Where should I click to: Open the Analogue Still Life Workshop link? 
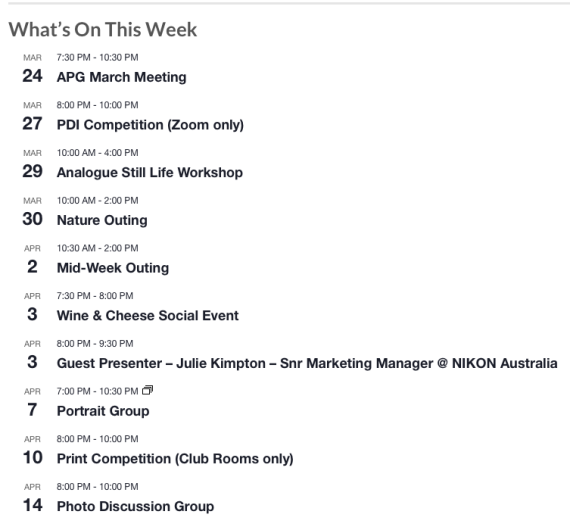click(150, 172)
